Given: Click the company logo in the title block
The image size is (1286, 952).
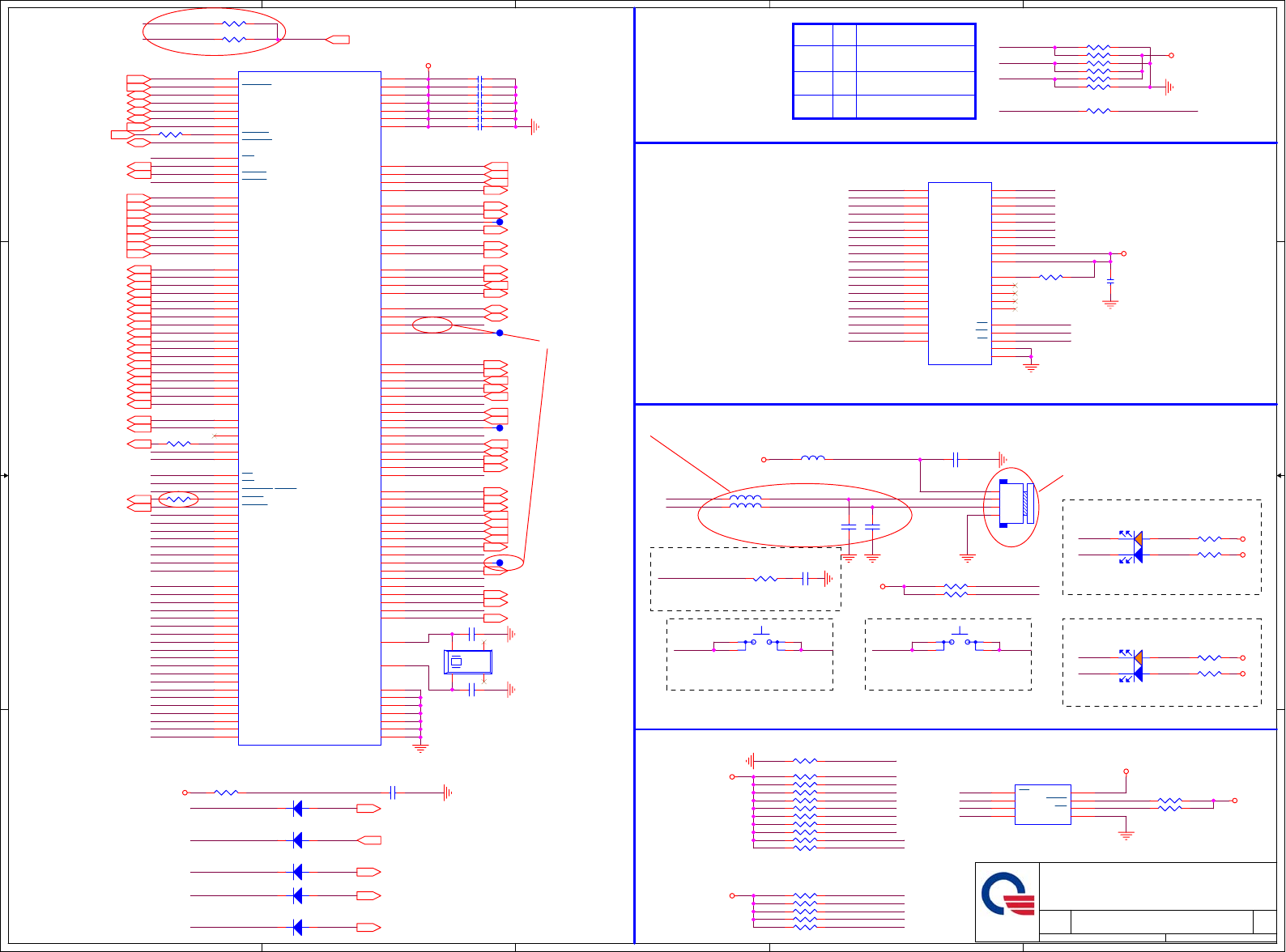Looking at the screenshot, I should pyautogui.click(x=1008, y=894).
